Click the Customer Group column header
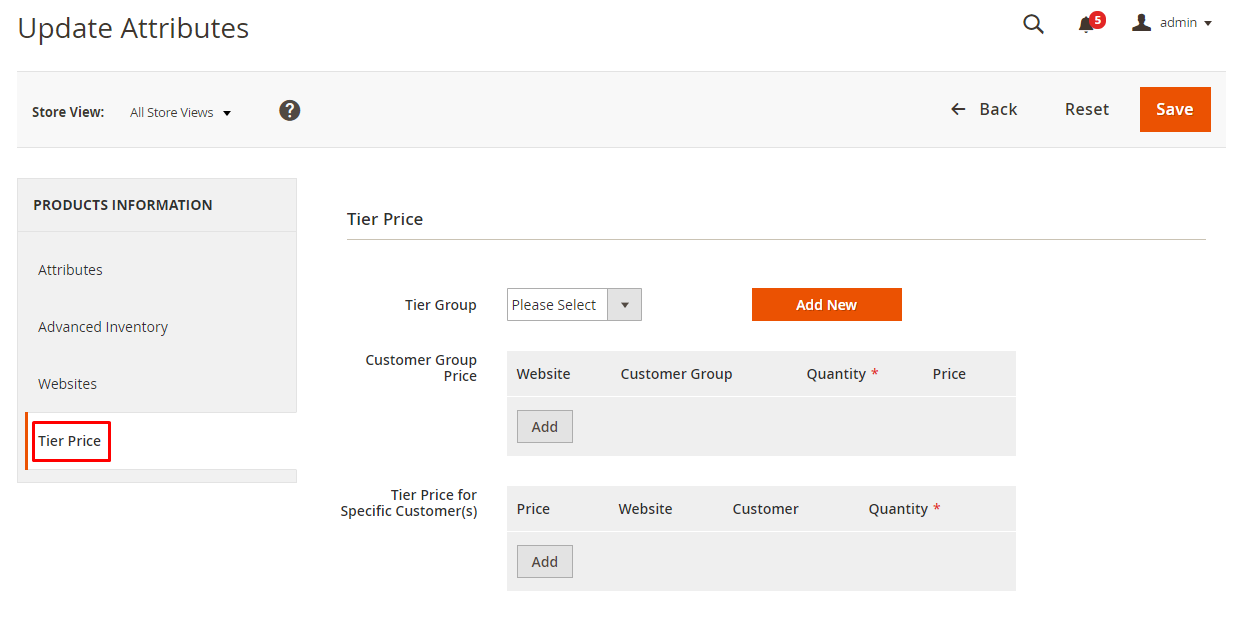 click(676, 374)
